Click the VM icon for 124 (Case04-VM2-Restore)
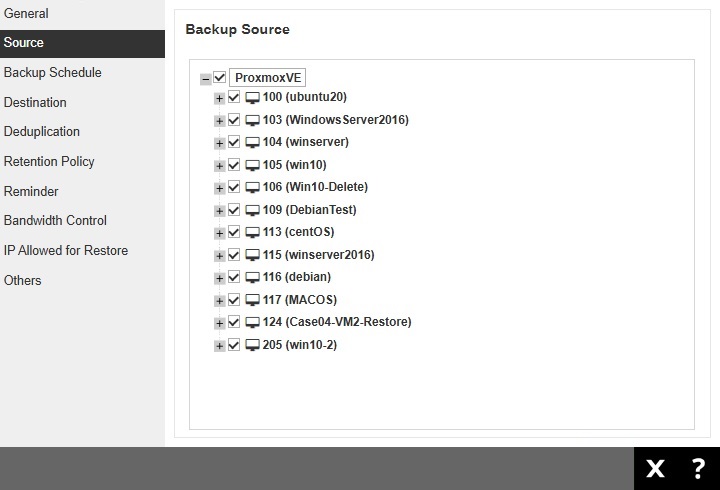This screenshot has width=720, height=490. (252, 323)
